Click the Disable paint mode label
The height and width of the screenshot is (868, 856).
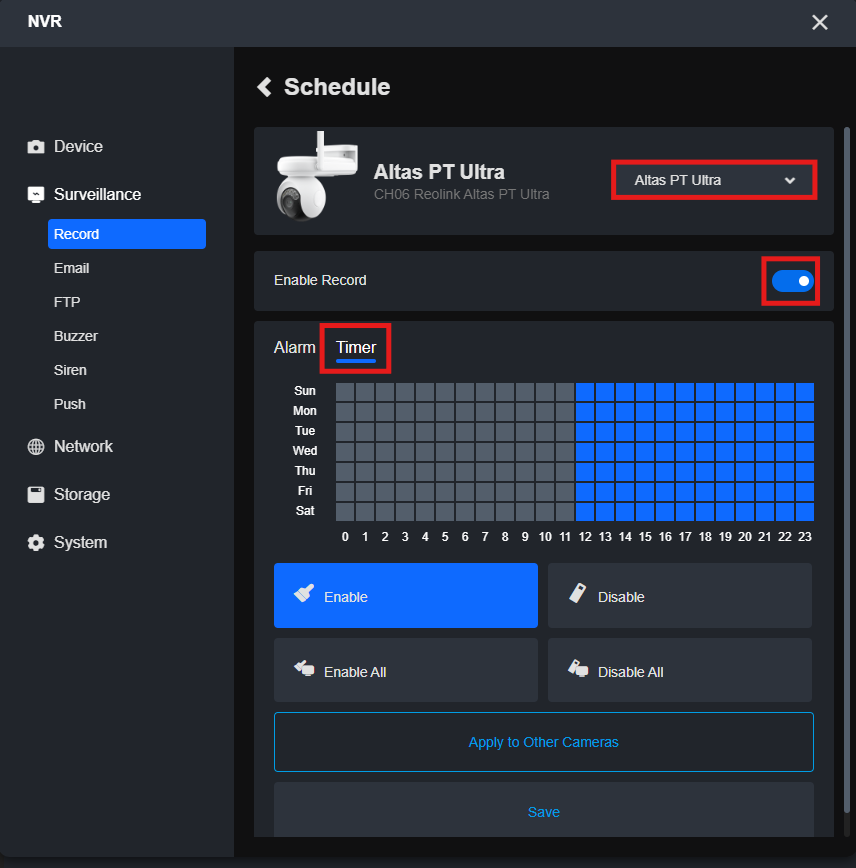point(621,597)
